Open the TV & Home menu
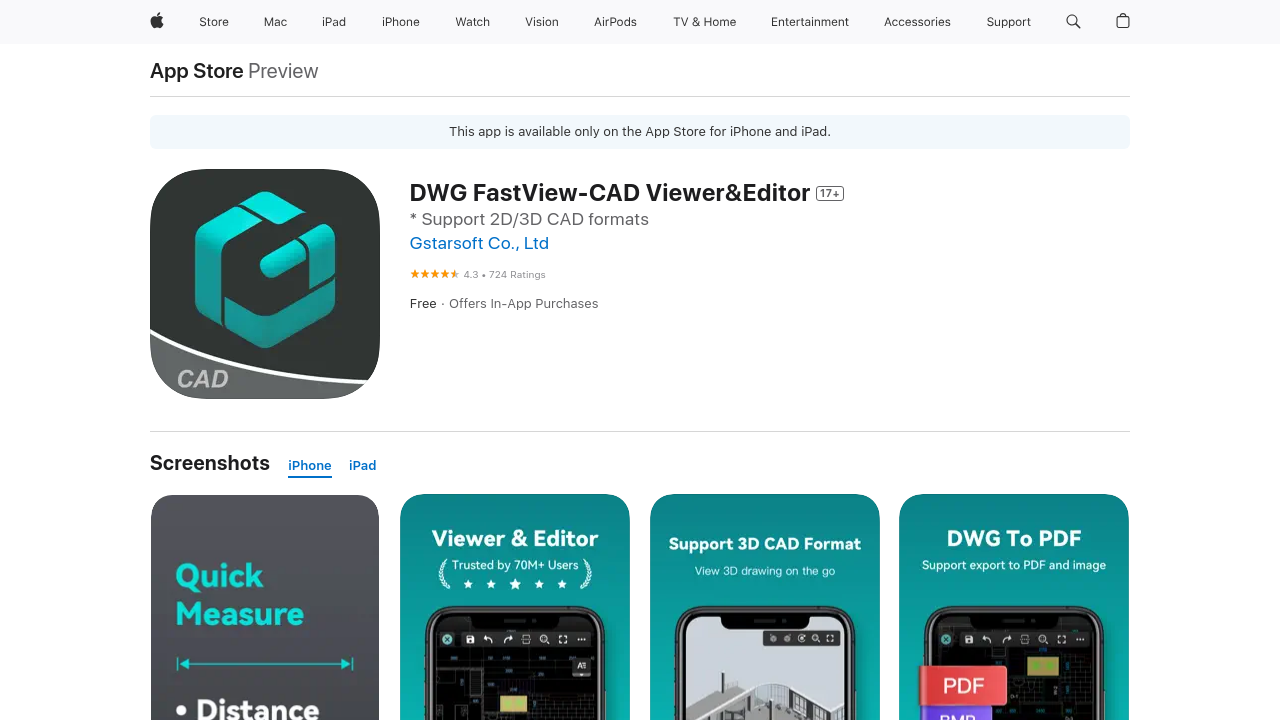The height and width of the screenshot is (720, 1280). (704, 22)
